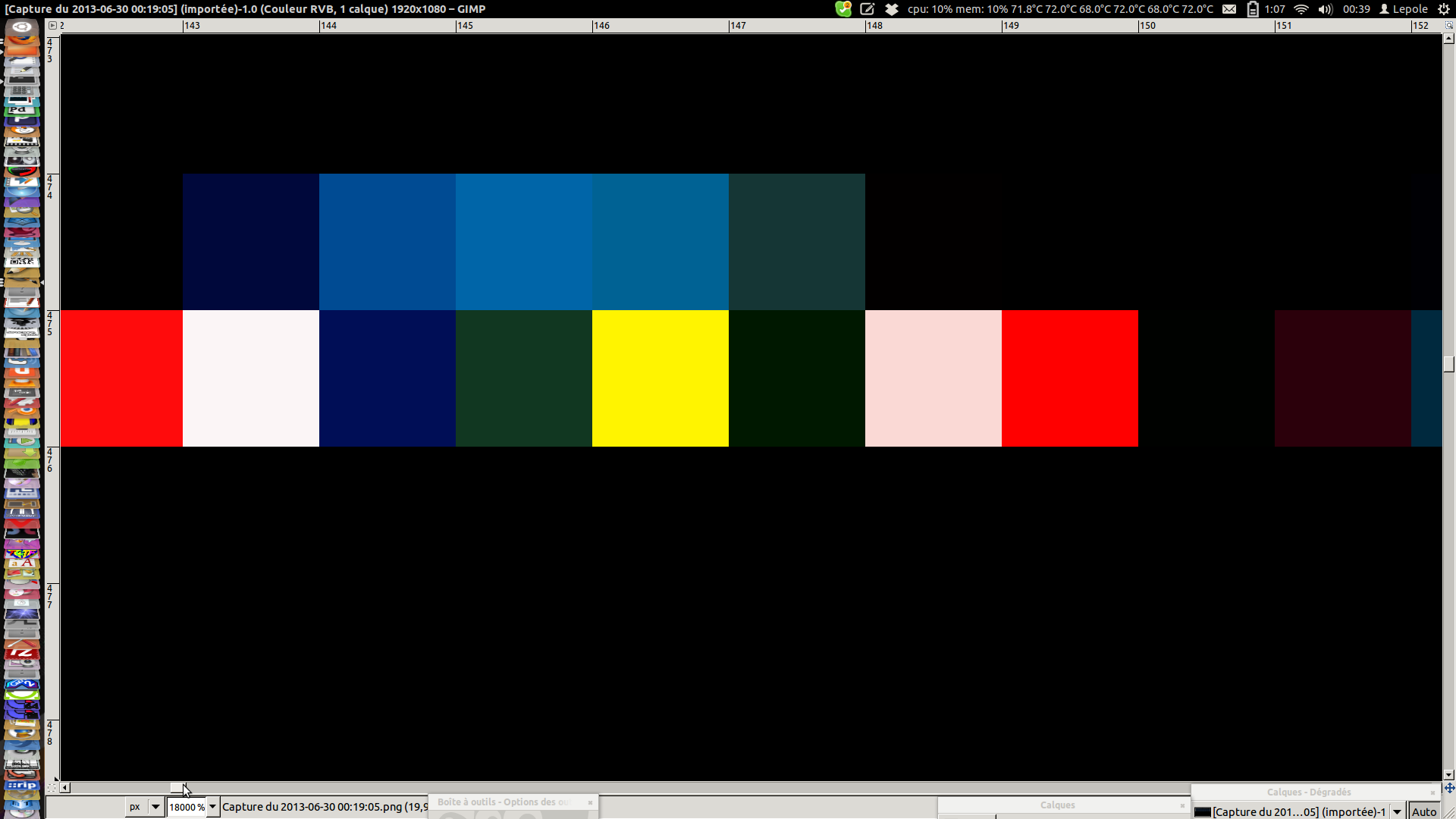
Task: Toggle the Auto button in Calques dock
Action: click(x=1423, y=811)
